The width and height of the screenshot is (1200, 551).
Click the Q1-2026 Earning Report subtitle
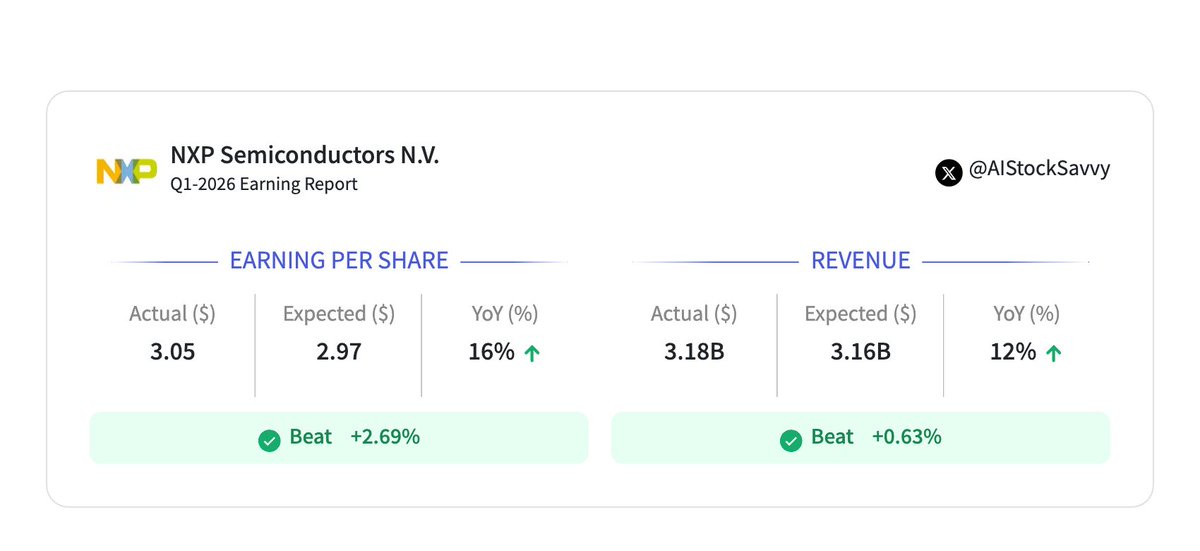click(264, 184)
